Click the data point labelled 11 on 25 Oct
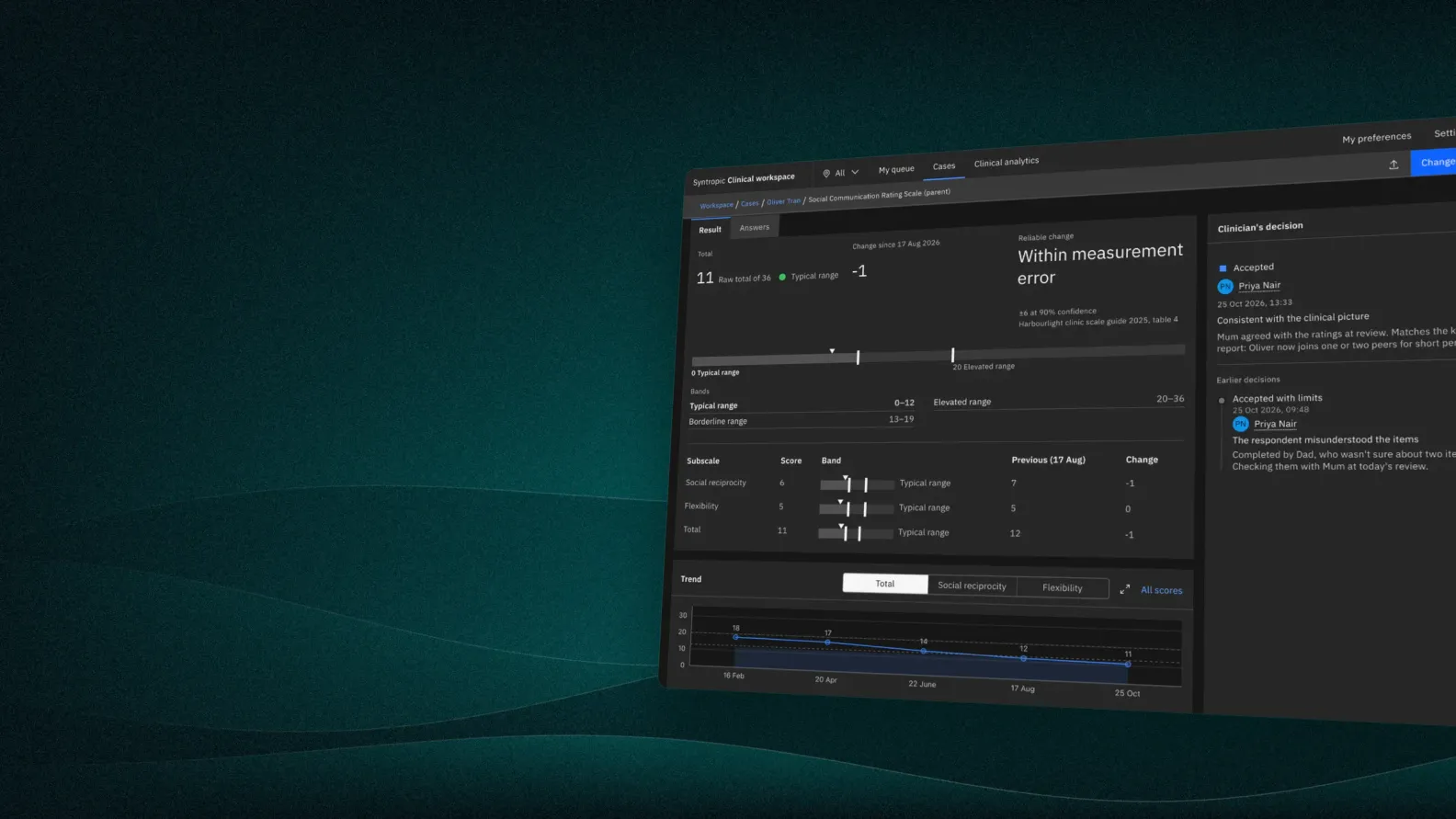Screen dimensions: 1456x819 click(x=1128, y=664)
